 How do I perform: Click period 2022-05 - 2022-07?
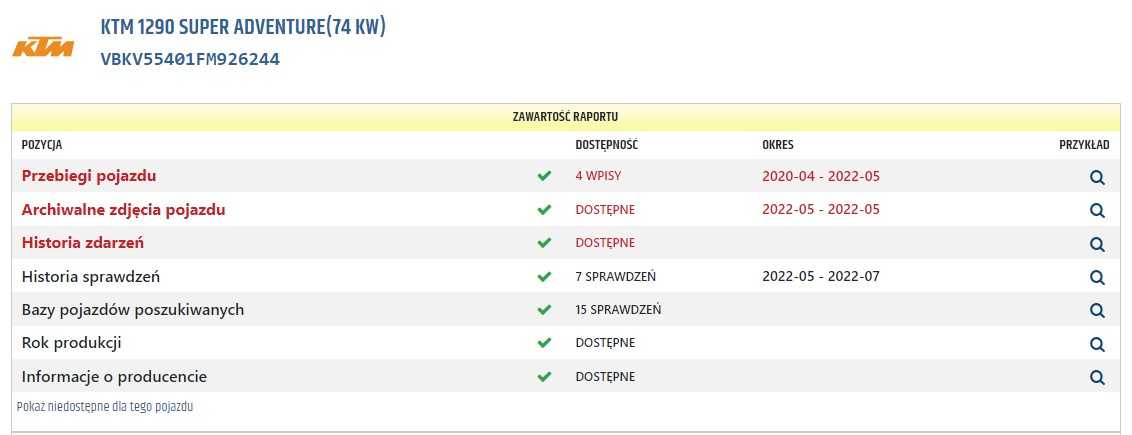pyautogui.click(x=821, y=276)
